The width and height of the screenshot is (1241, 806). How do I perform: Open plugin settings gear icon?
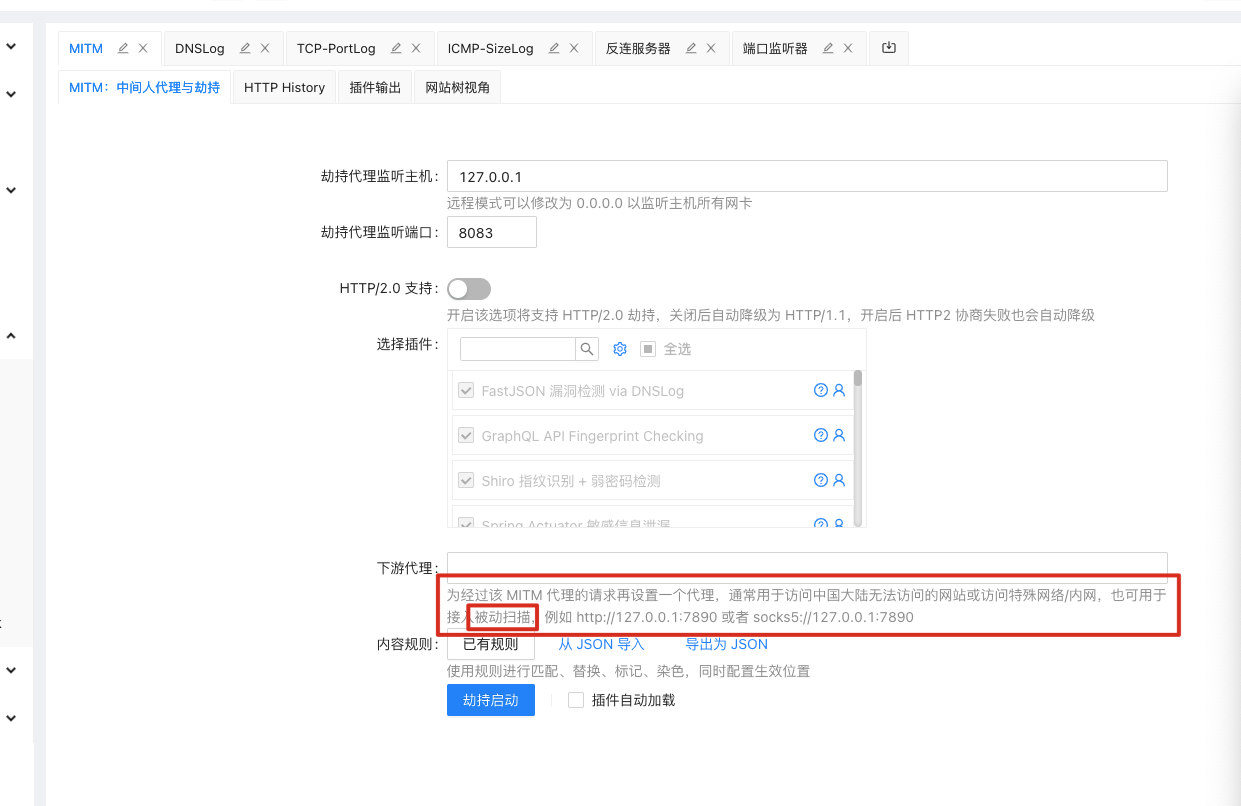click(619, 349)
